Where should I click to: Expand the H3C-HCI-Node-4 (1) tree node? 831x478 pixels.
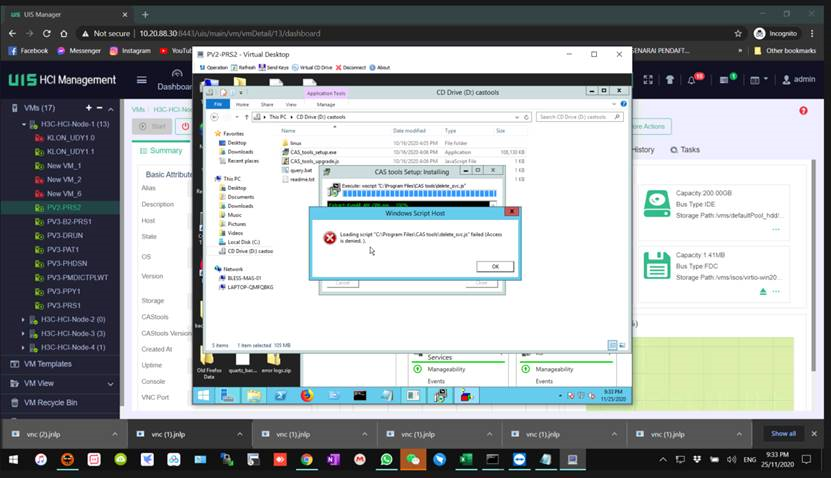(x=23, y=348)
